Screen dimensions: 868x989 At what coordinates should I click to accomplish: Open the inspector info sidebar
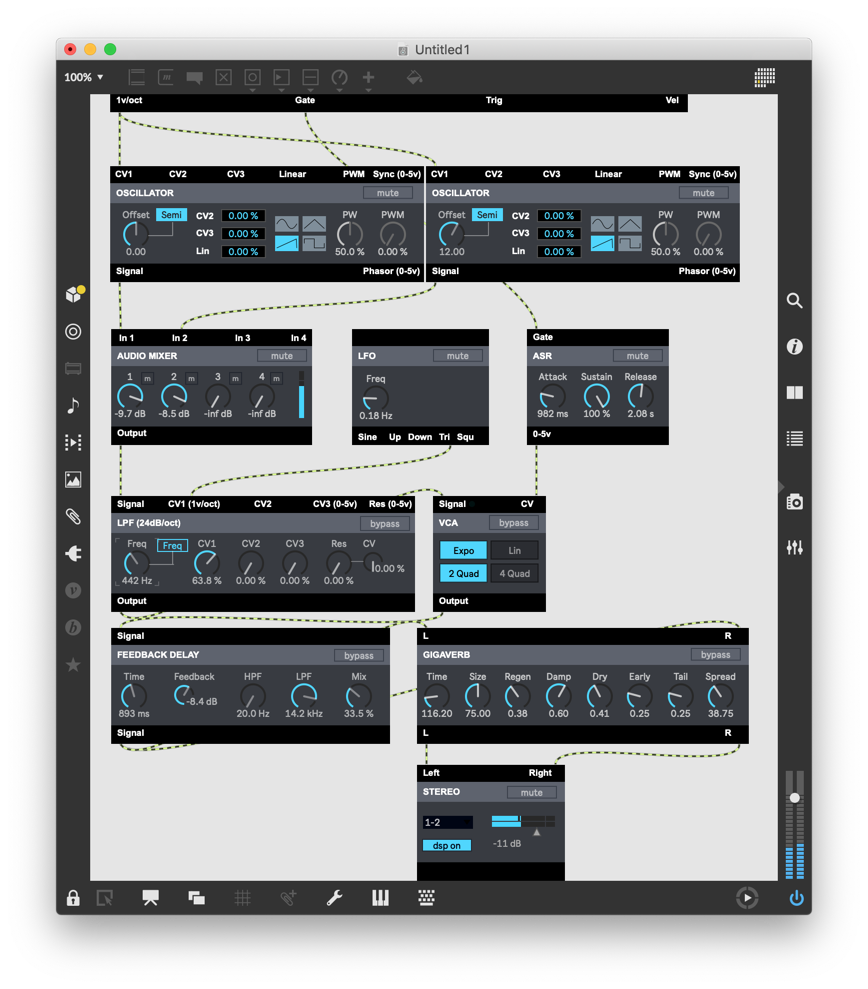click(x=794, y=346)
